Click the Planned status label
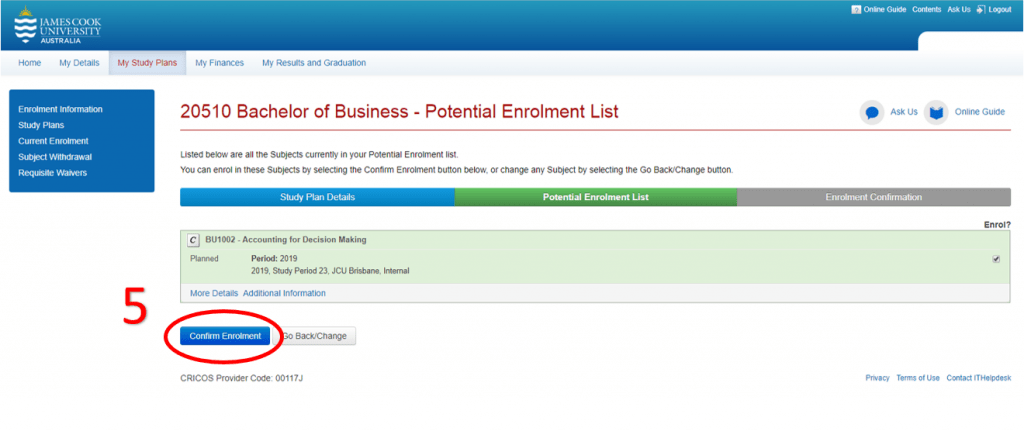The width and height of the screenshot is (1024, 431). [204, 259]
